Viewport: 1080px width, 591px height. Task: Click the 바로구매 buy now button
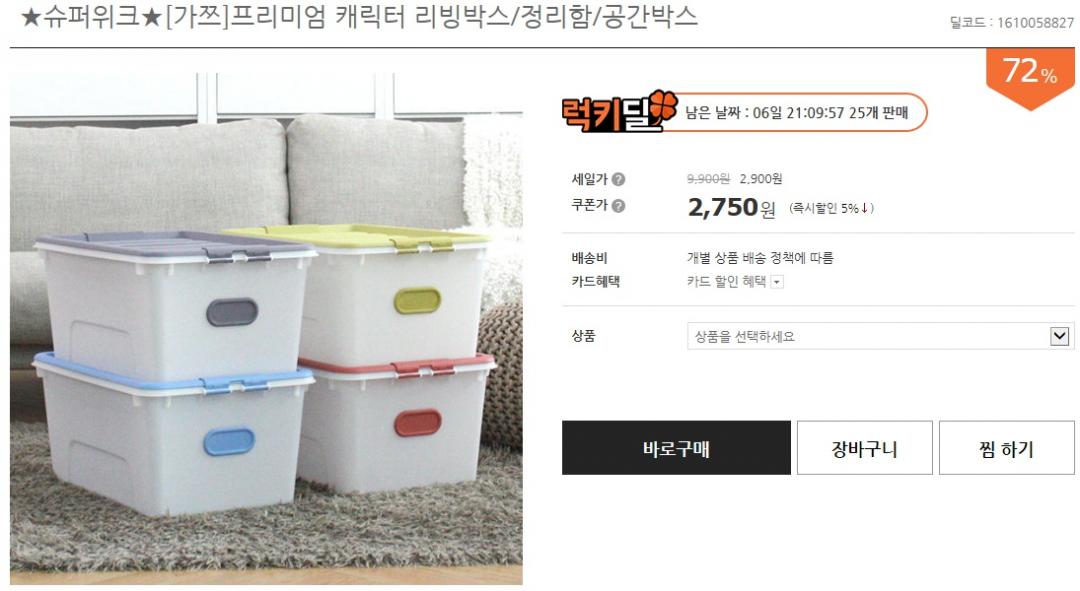click(676, 448)
